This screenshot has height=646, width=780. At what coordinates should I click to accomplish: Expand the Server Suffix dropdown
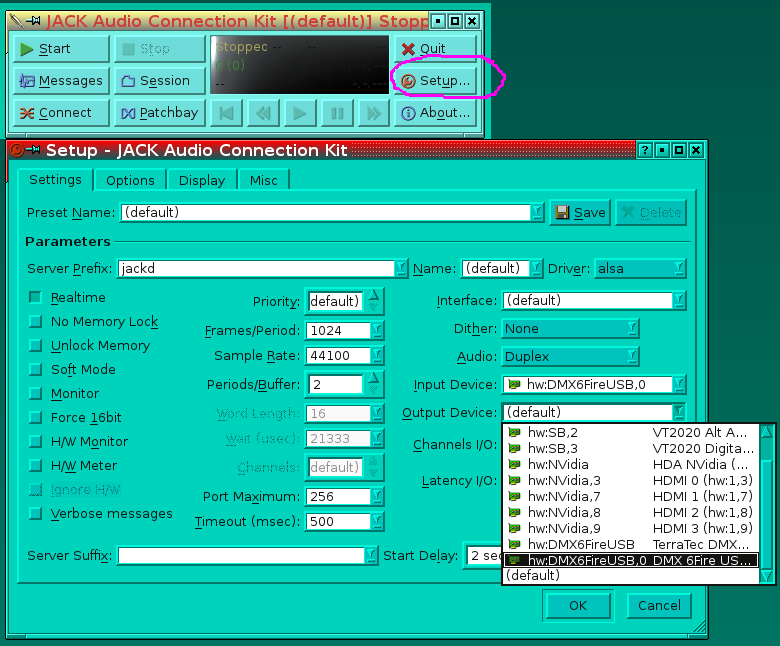[371, 555]
